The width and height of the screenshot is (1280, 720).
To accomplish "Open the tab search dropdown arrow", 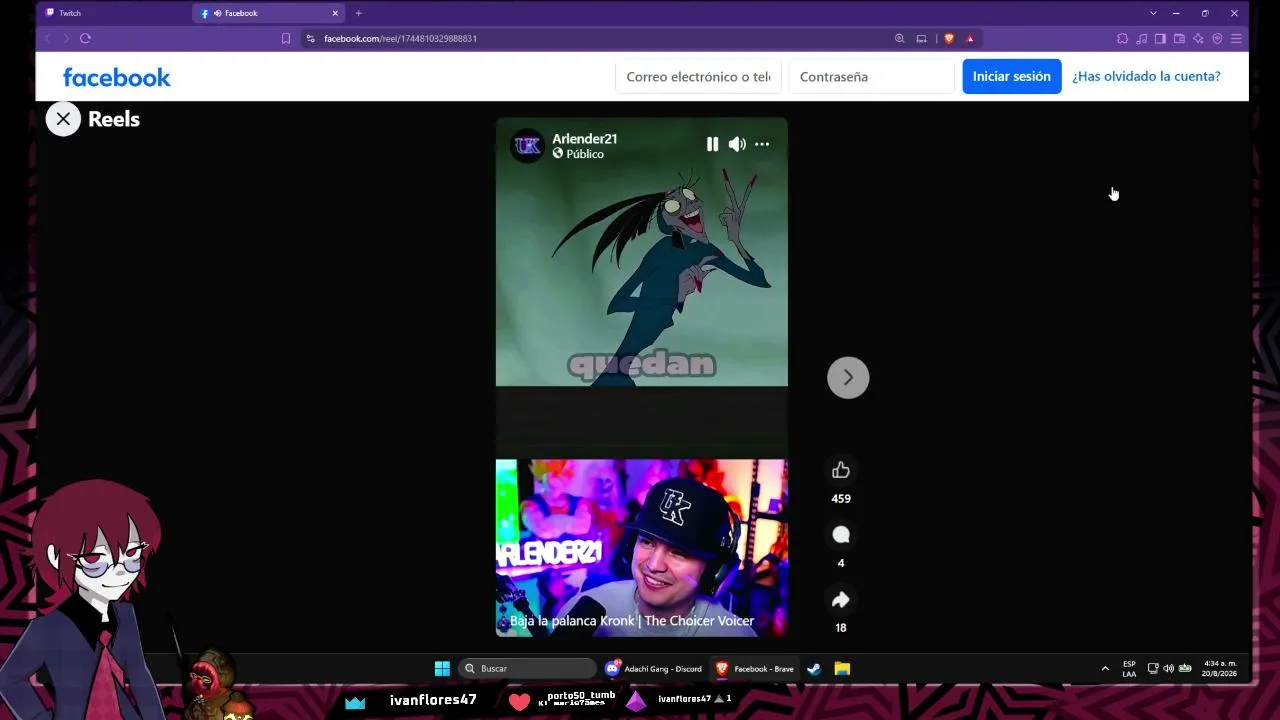I will [1153, 13].
